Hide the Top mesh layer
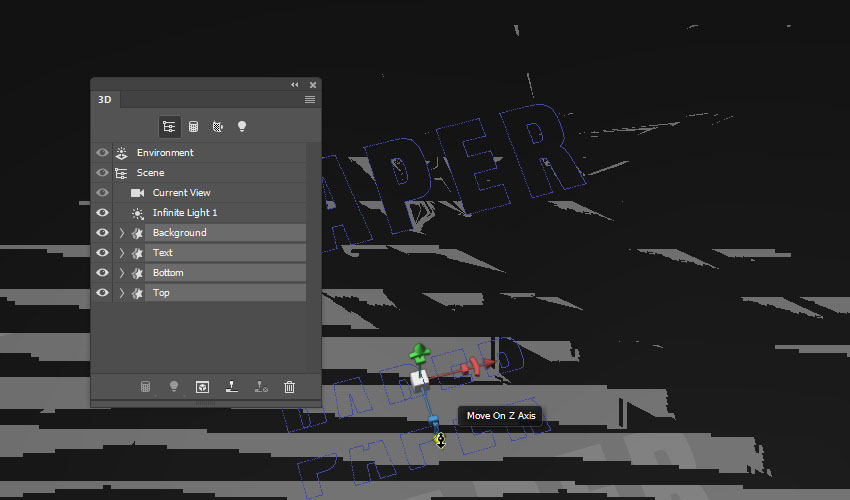 coord(102,293)
